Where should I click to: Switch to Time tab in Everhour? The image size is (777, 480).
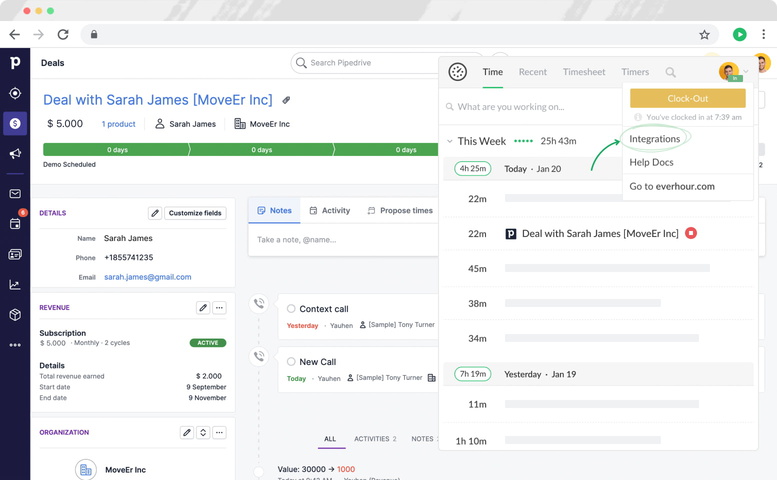pyautogui.click(x=493, y=72)
